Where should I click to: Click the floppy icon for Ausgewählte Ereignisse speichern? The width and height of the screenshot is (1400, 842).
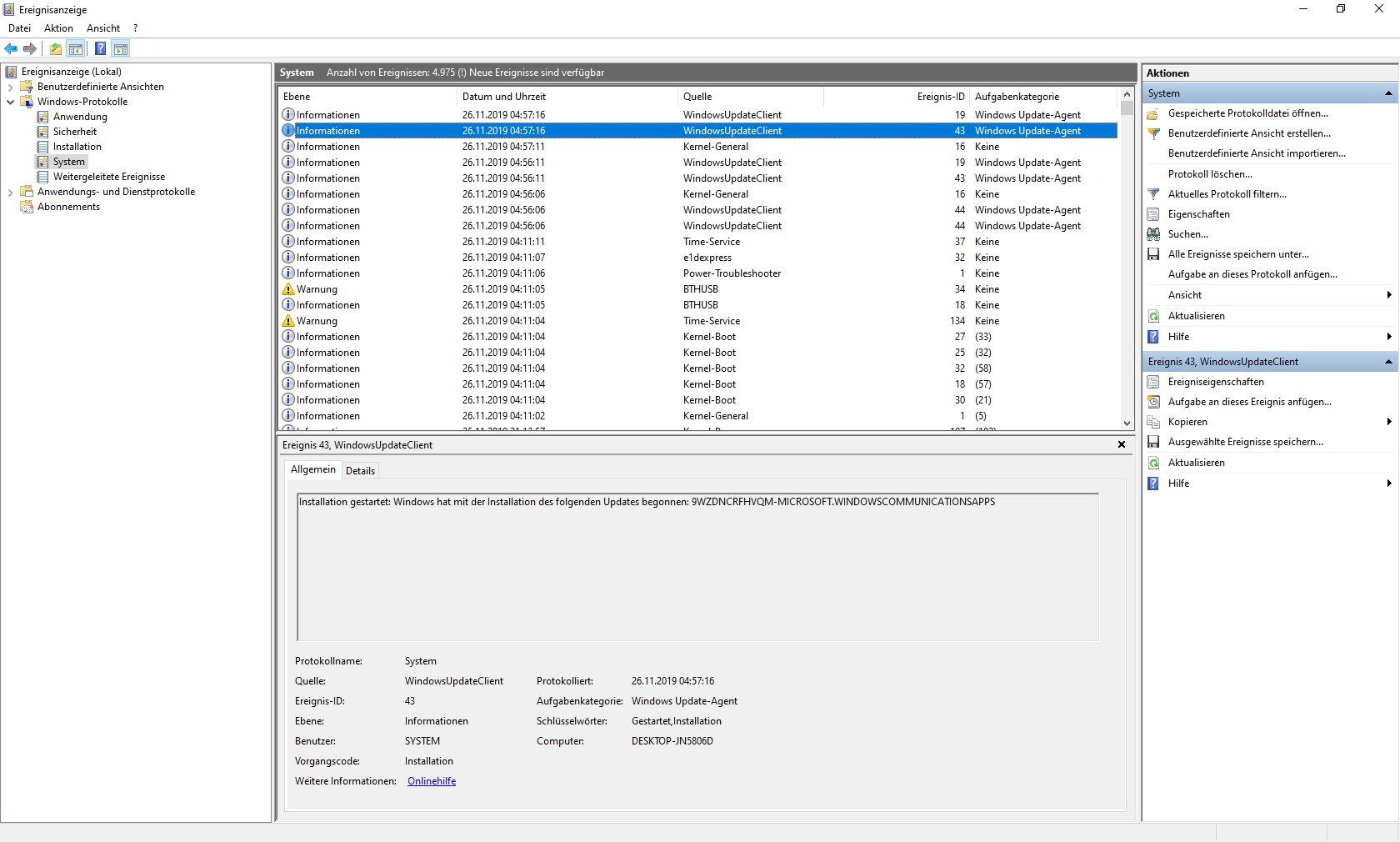pos(1153,442)
